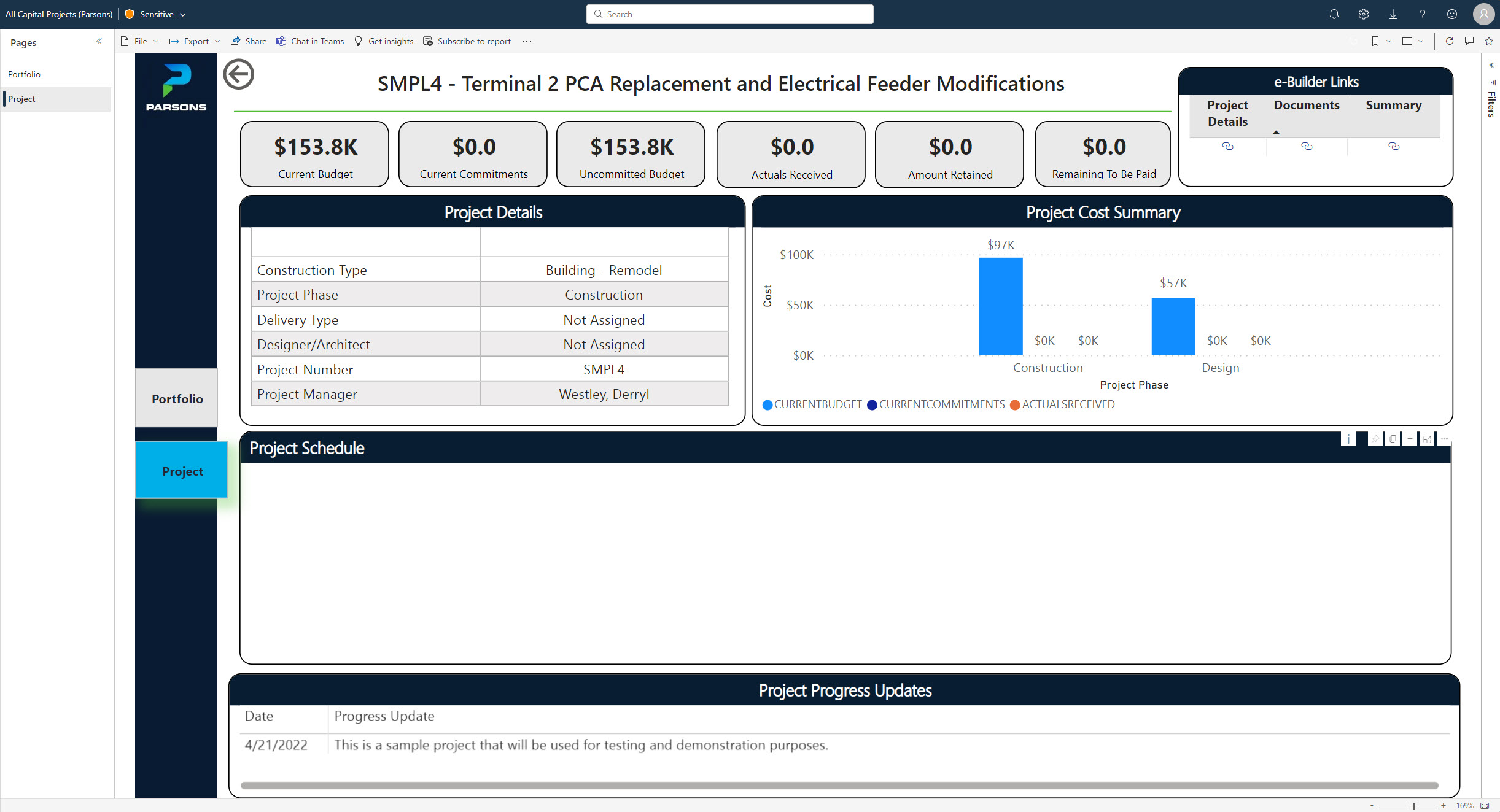
Task: Show filters affecting the Project Schedule visual
Action: [1410, 439]
